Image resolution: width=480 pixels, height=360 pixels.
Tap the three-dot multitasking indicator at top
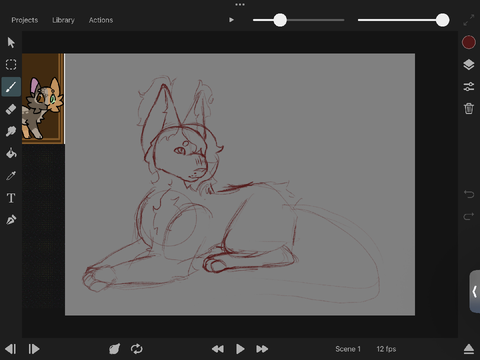240,5
